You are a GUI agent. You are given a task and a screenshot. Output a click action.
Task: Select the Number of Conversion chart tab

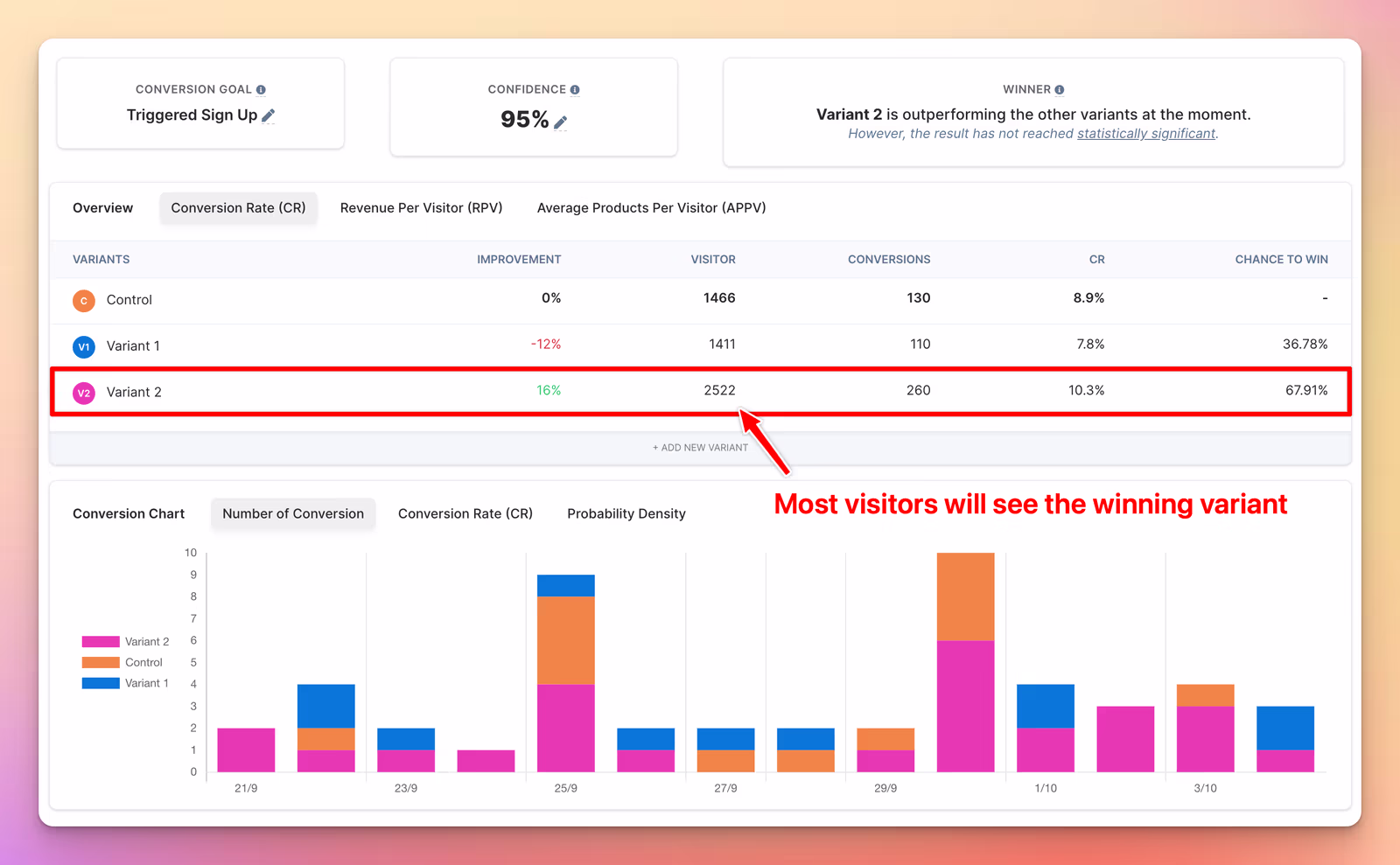[293, 514]
